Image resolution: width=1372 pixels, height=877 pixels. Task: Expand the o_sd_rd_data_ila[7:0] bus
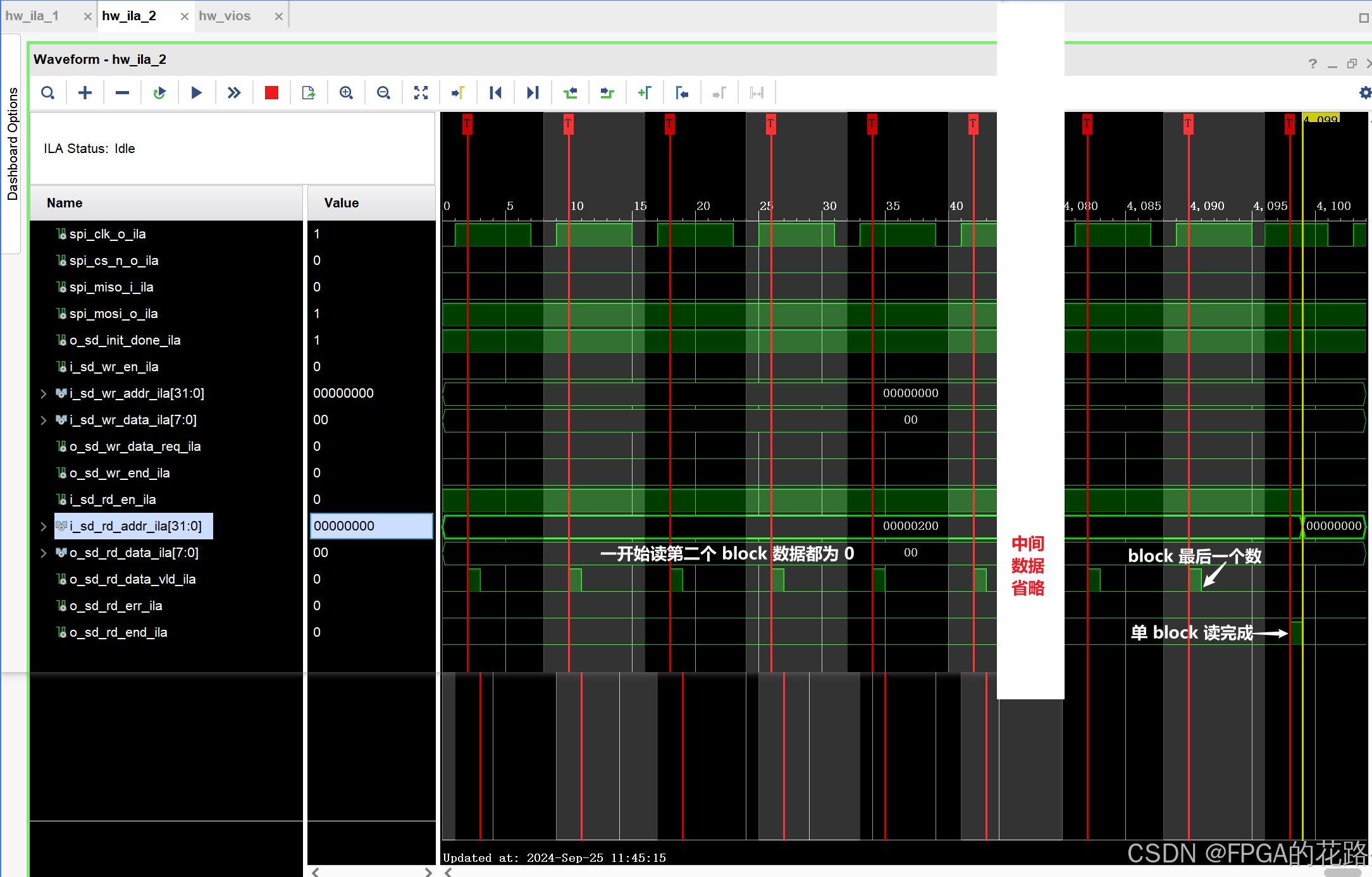coord(43,553)
